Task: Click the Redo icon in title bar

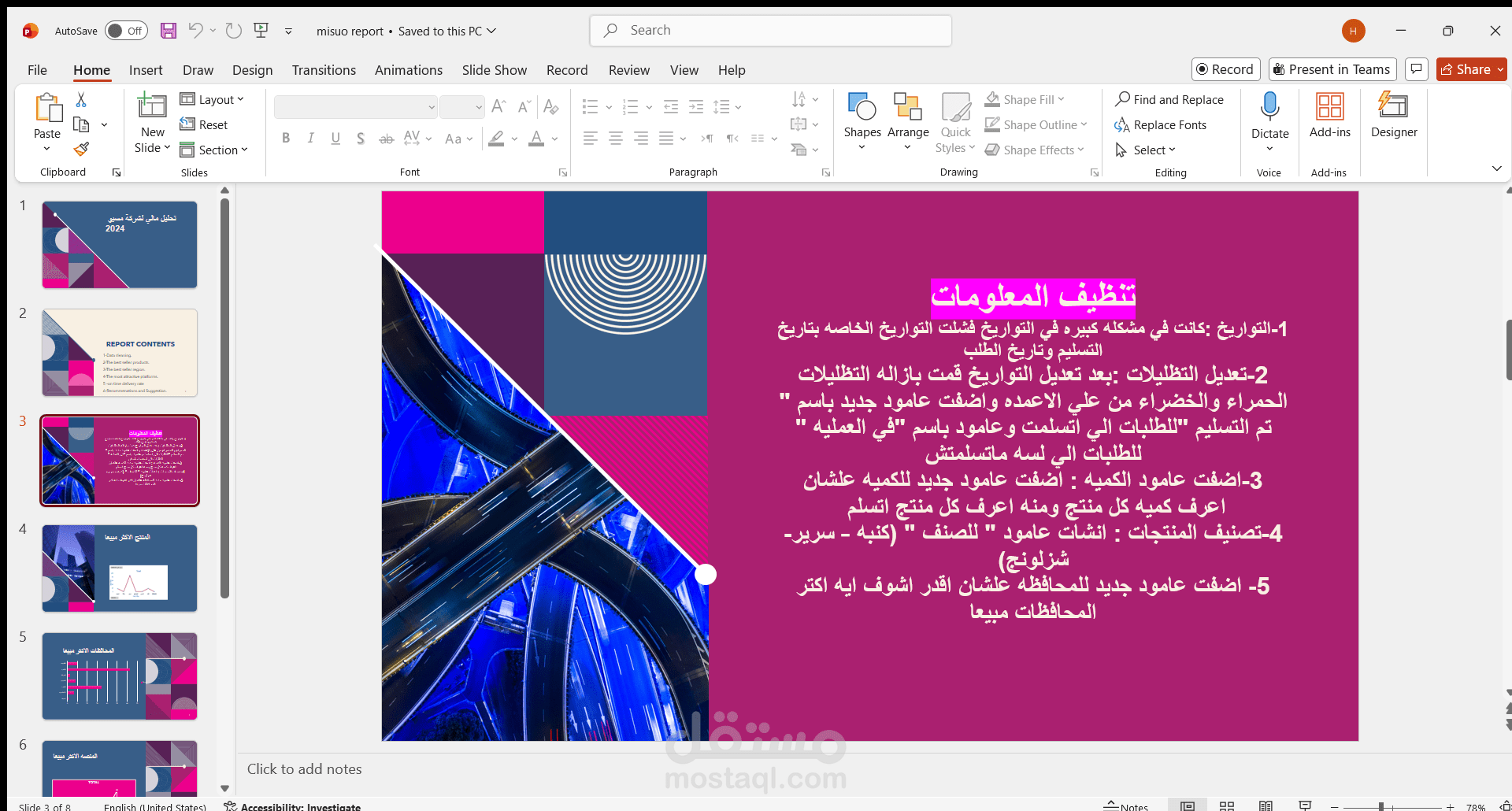Action: (233, 31)
